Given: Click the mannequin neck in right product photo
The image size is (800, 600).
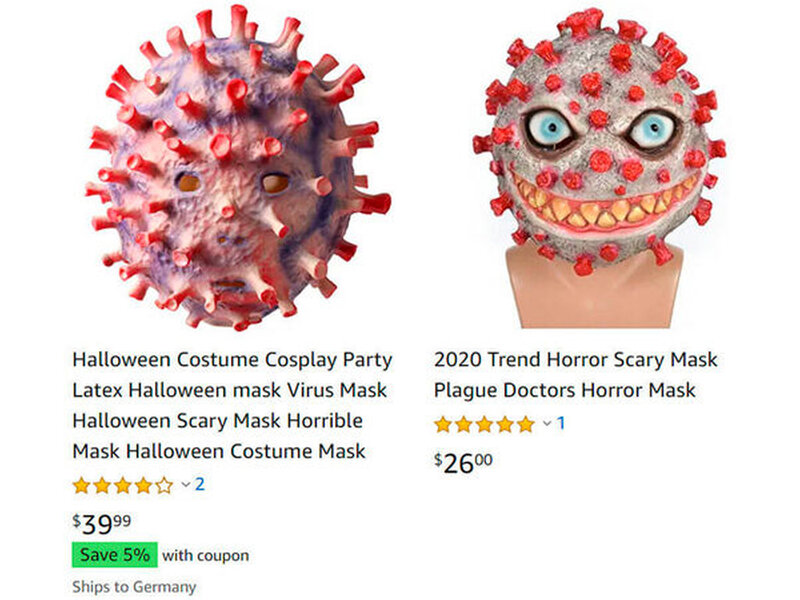Looking at the screenshot, I should tap(594, 293).
